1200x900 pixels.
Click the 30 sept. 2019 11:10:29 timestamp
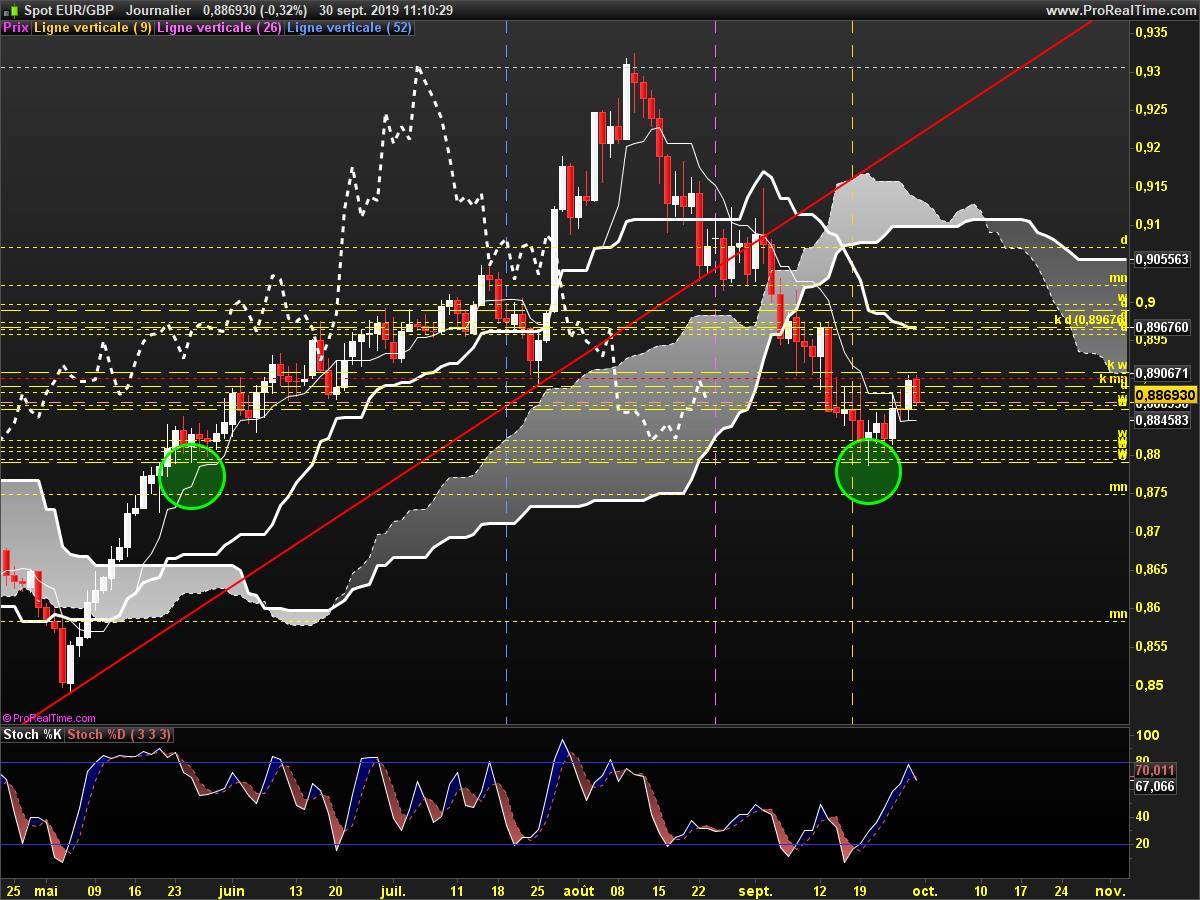click(x=387, y=10)
